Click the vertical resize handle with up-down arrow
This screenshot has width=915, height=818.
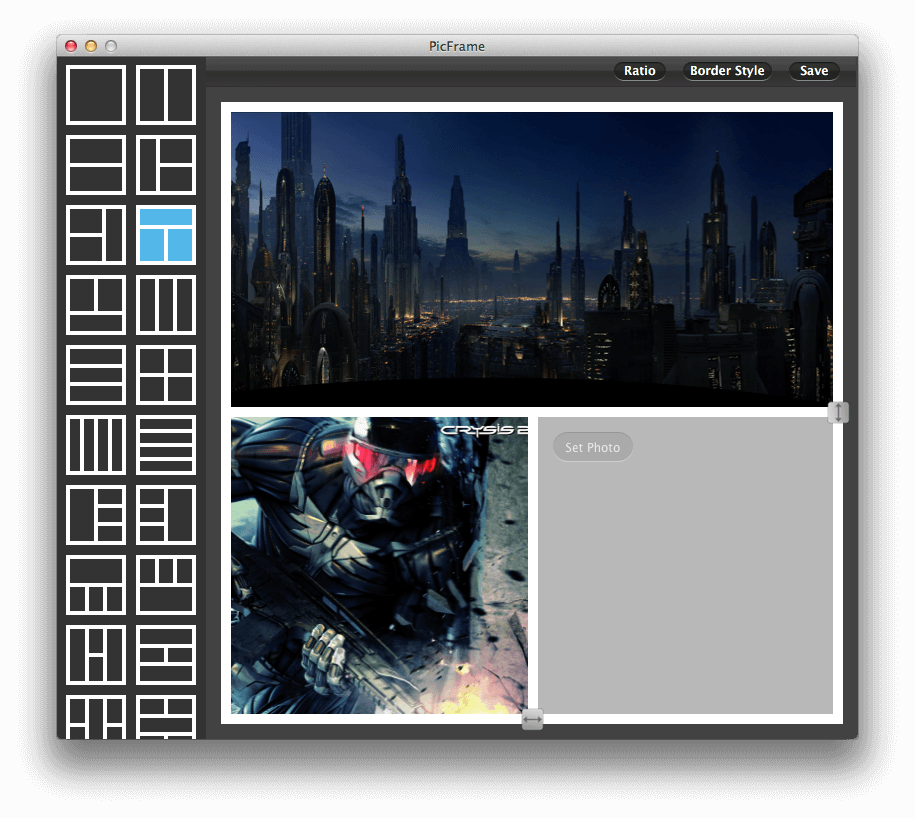pyautogui.click(x=838, y=413)
